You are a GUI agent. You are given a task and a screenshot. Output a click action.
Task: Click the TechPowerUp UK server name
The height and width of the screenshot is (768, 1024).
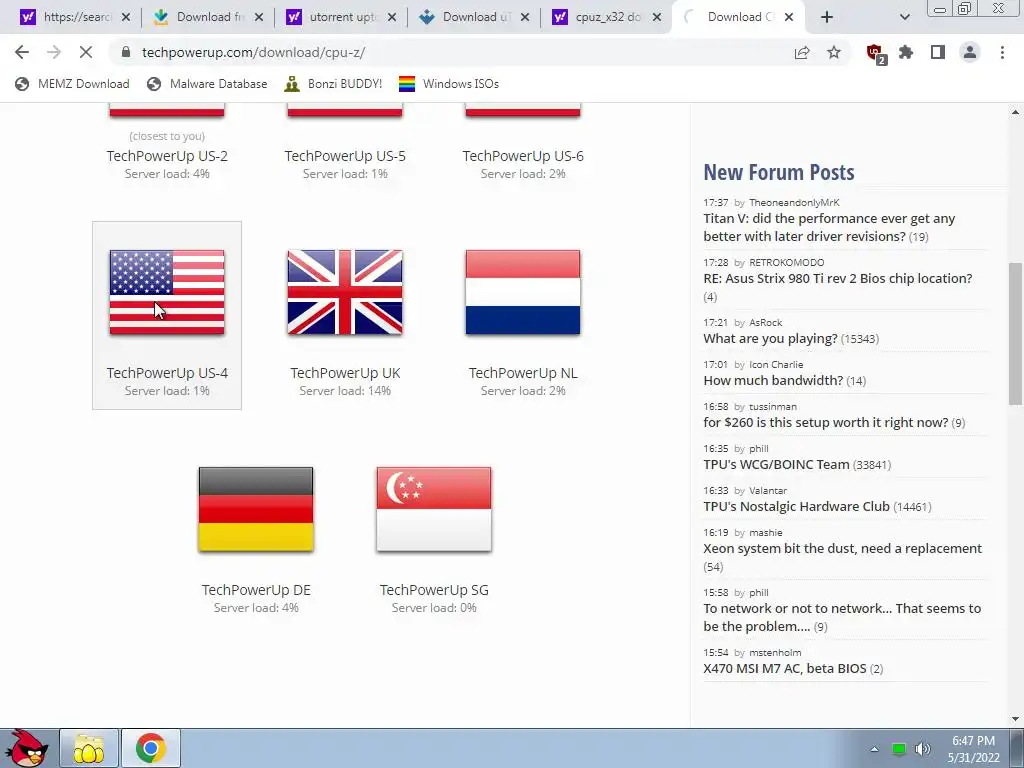345,373
